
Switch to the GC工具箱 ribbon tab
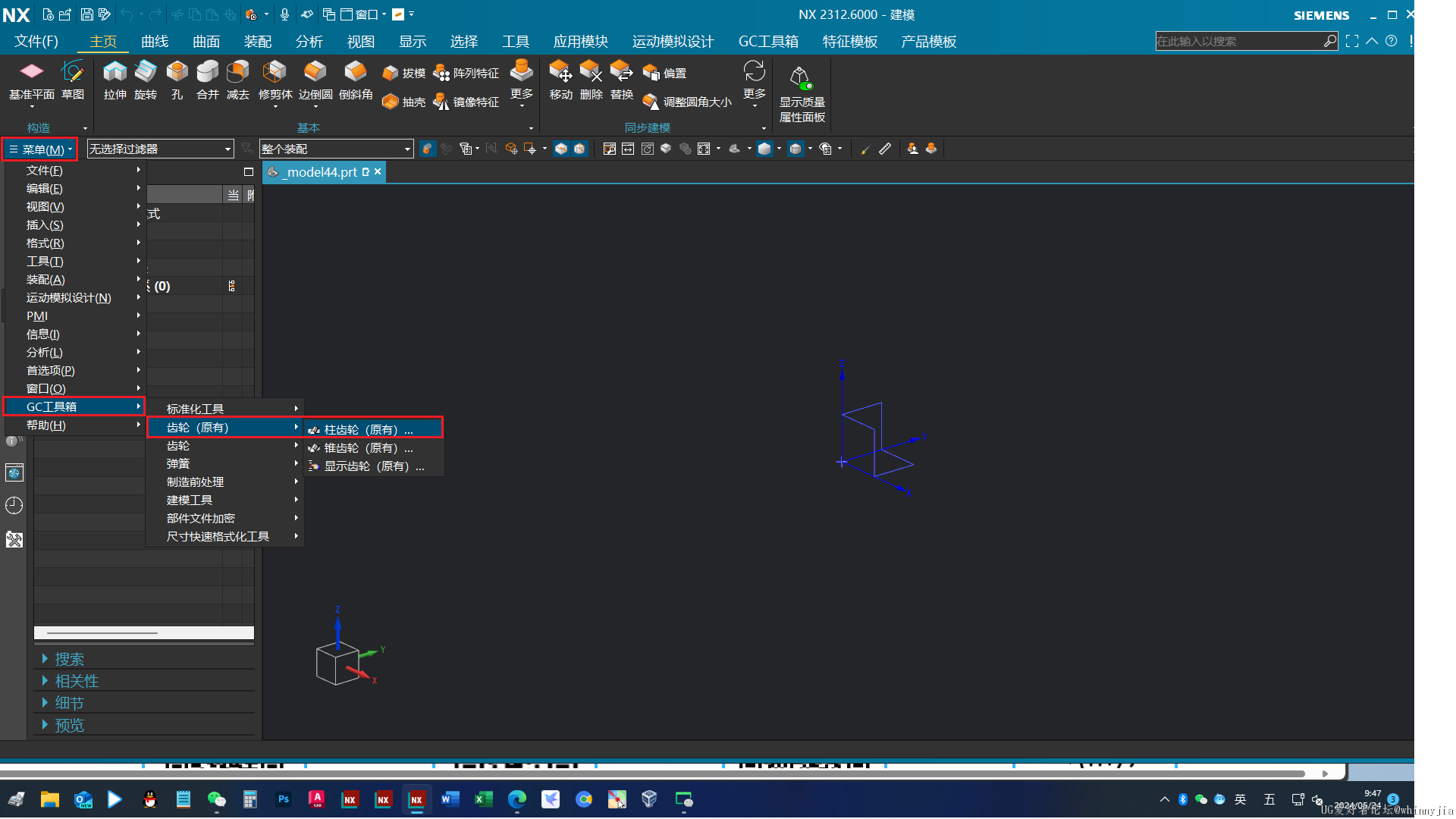pyautogui.click(x=768, y=42)
